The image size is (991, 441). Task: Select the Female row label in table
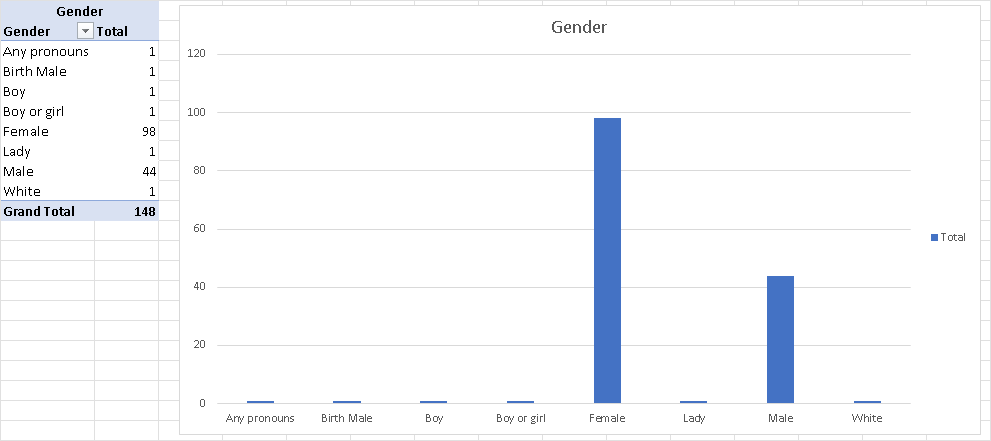(26, 131)
